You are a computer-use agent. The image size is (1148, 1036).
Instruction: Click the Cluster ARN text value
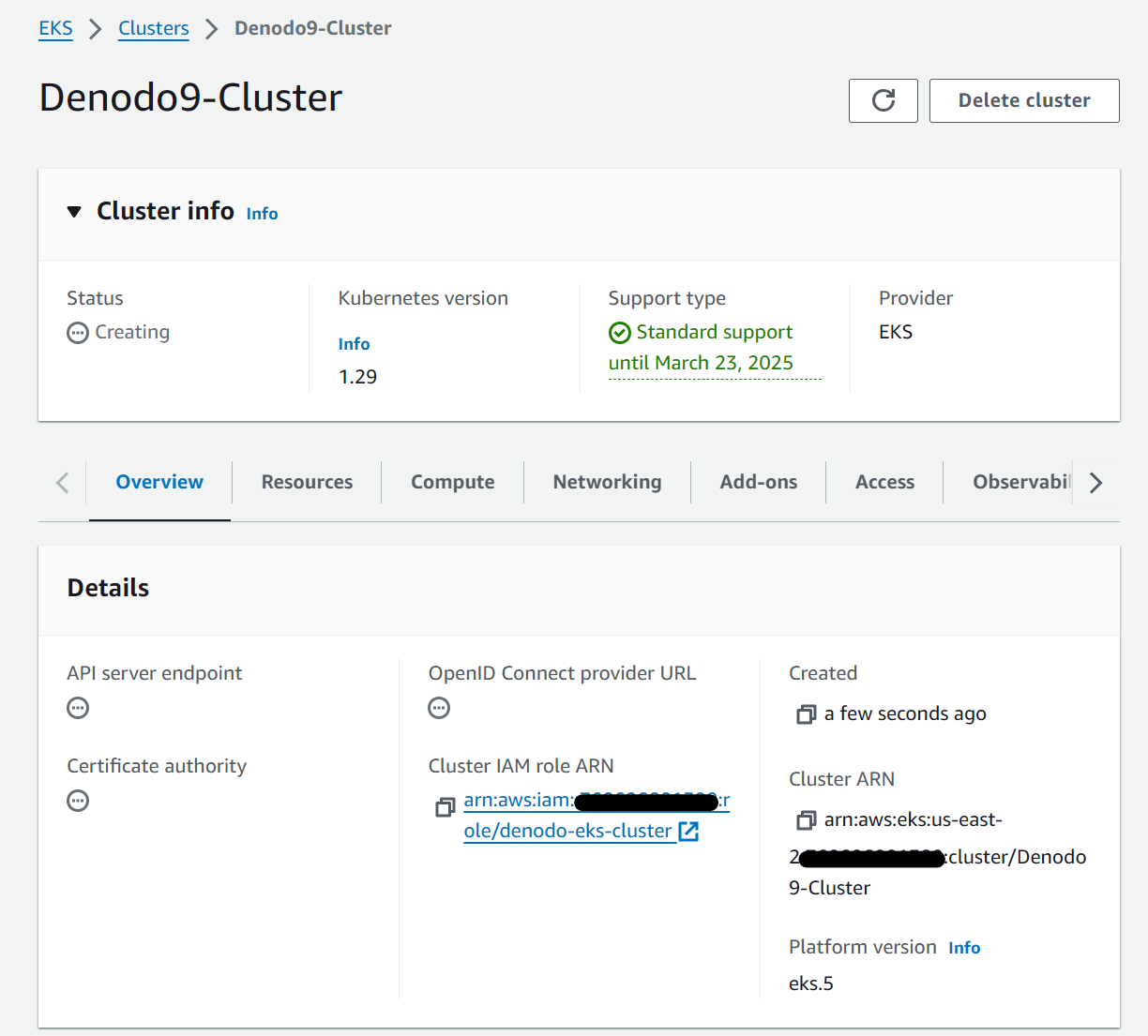[x=938, y=854]
